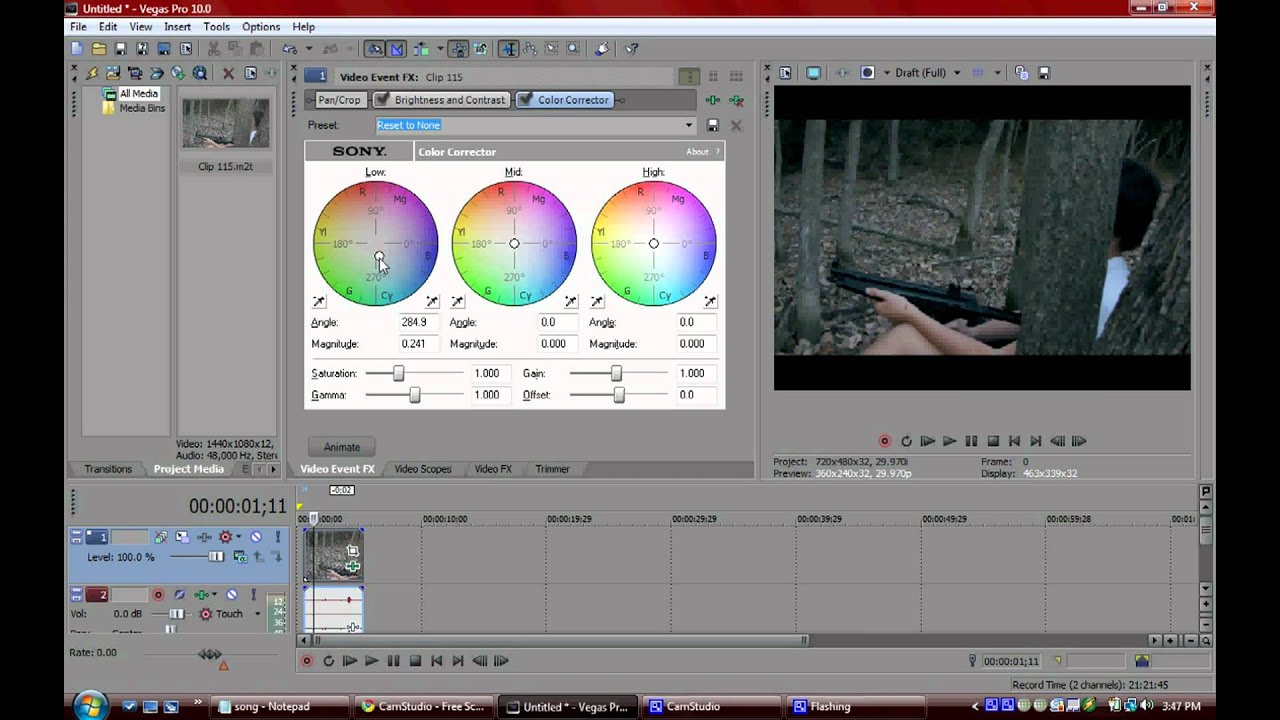
Task: Open the plug-in chain button in FX window
Action: pyautogui.click(x=713, y=100)
